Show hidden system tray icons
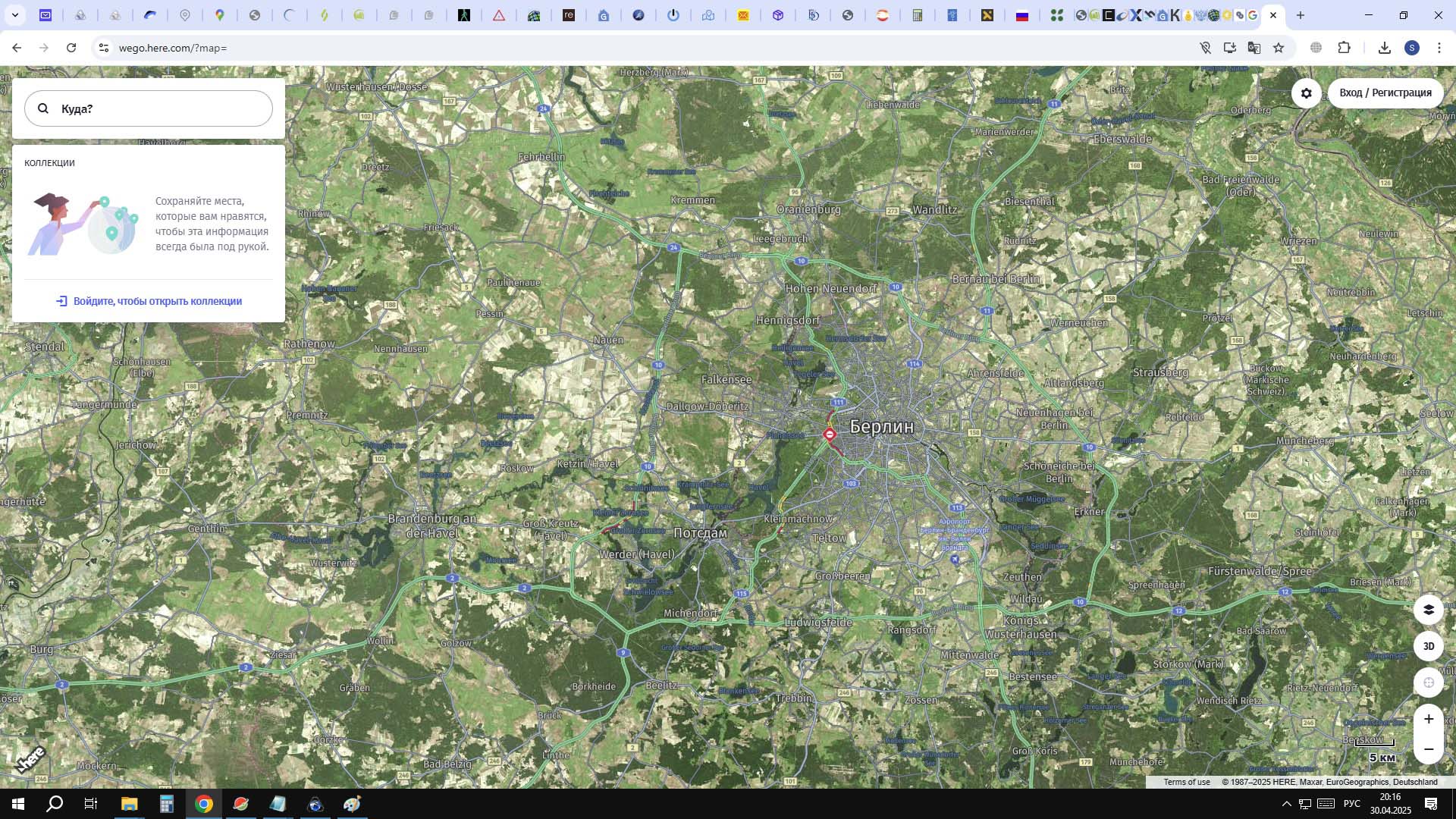 1285,804
